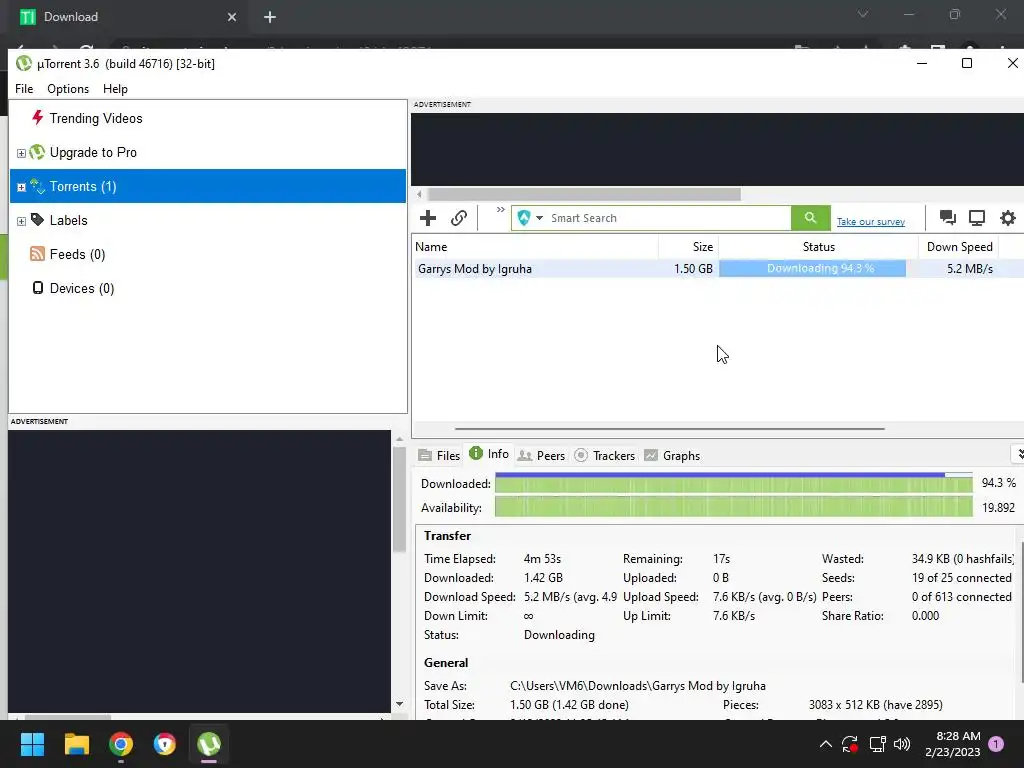Open Preferences gear icon
1024x768 pixels.
click(1008, 218)
